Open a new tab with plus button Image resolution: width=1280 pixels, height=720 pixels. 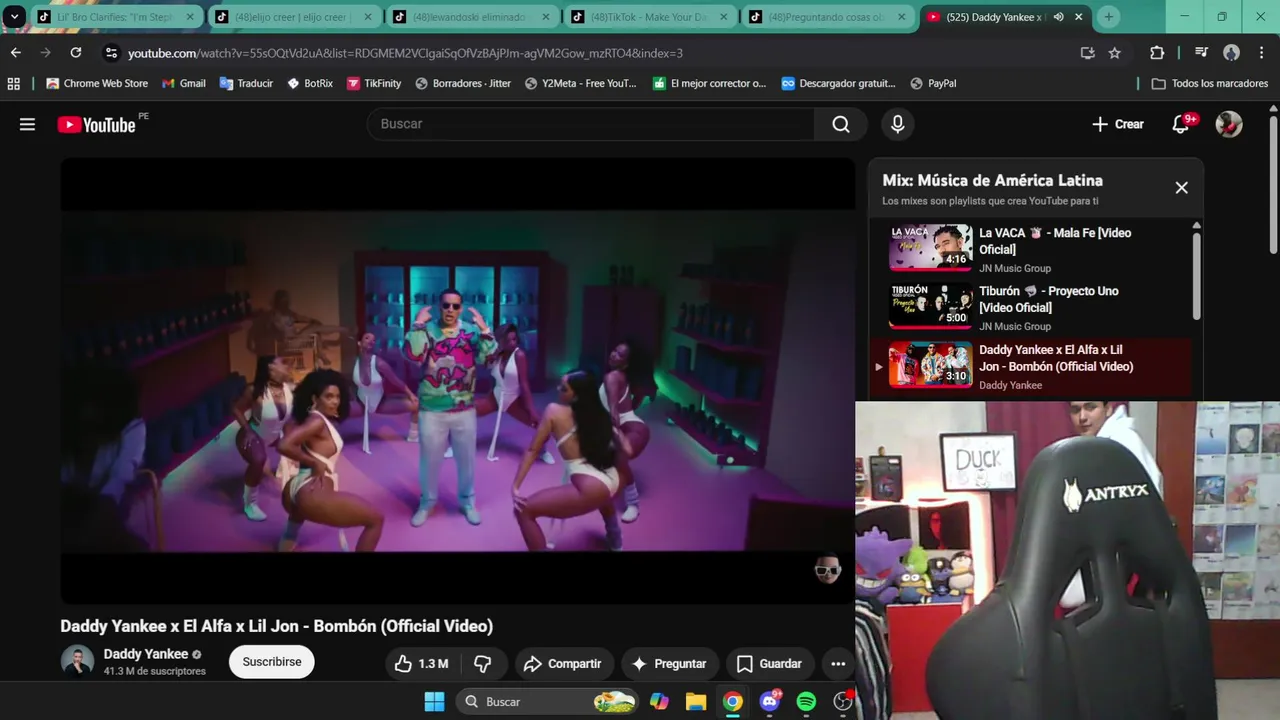(x=1108, y=17)
